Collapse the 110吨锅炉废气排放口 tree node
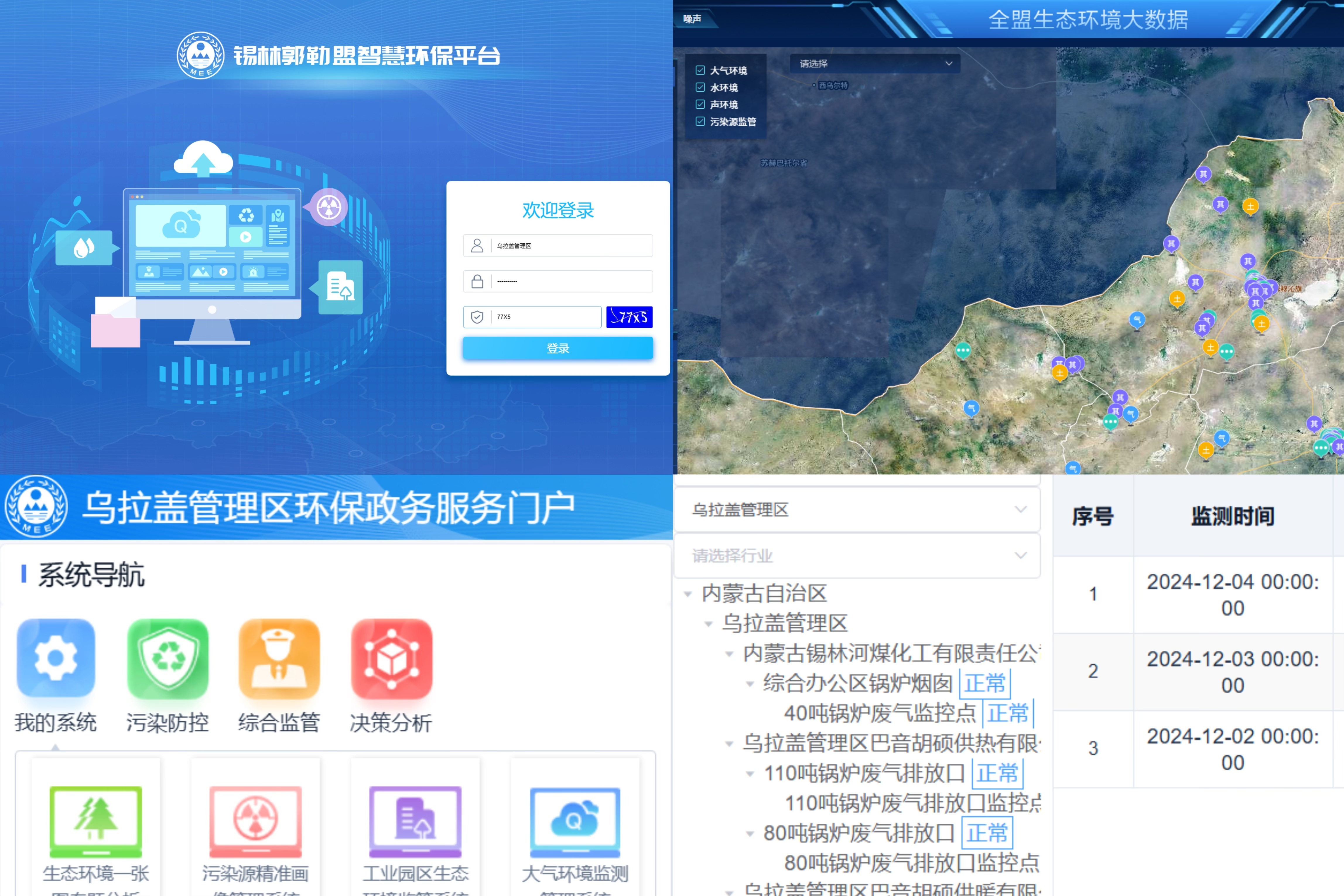Screen dimensions: 1344x896 (x=750, y=774)
